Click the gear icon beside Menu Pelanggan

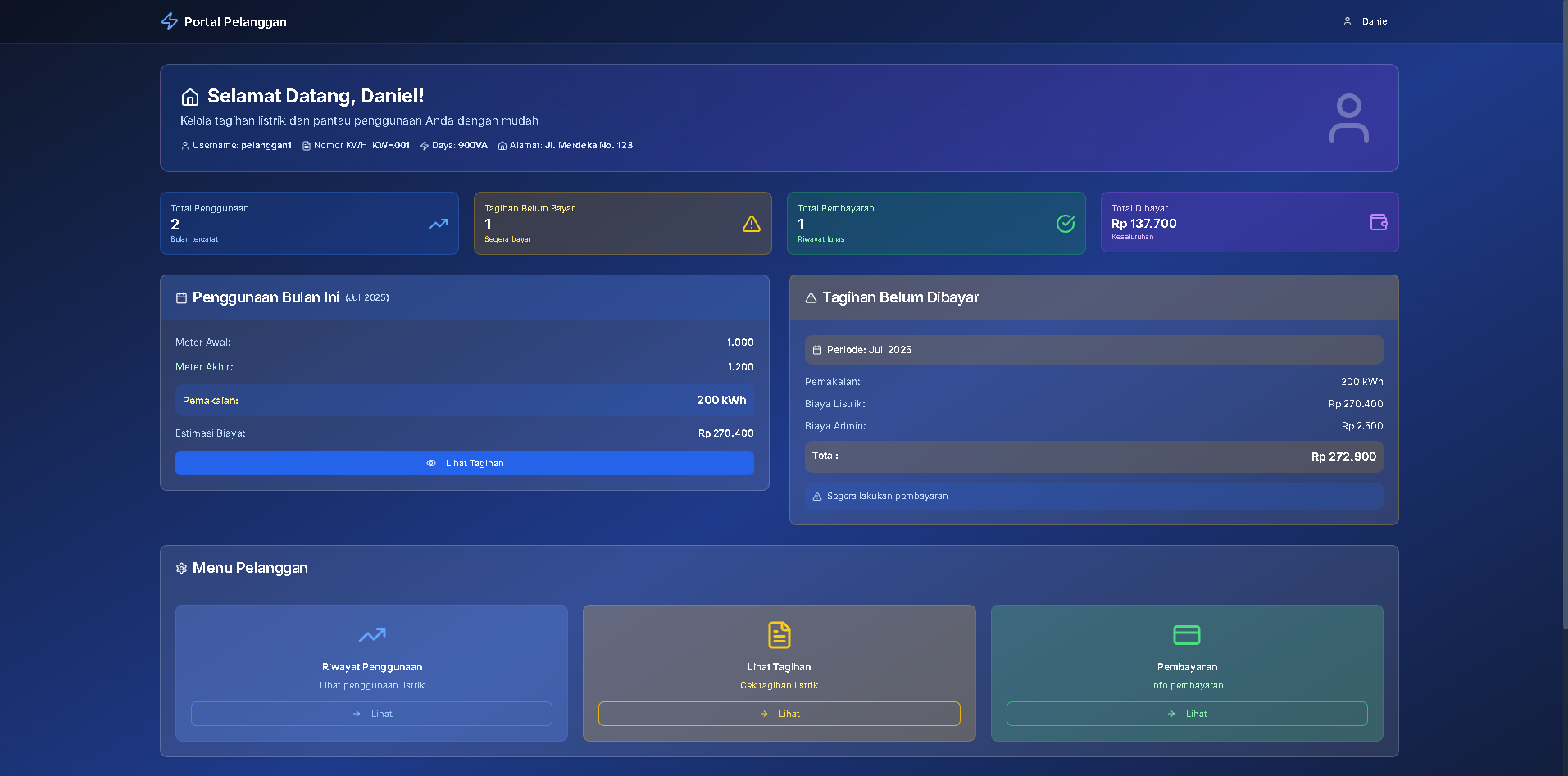pyautogui.click(x=181, y=568)
